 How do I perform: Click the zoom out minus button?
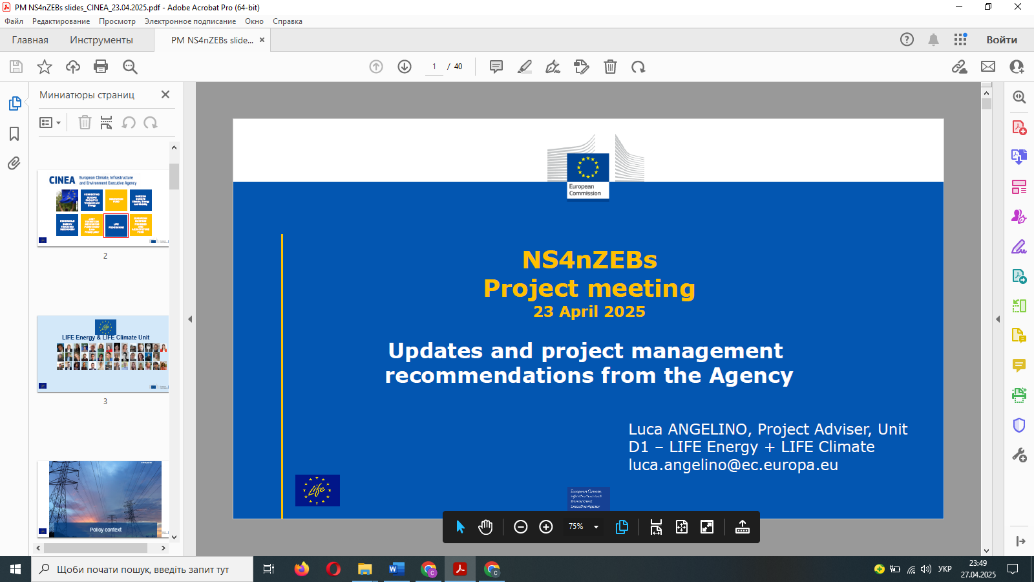(520, 527)
